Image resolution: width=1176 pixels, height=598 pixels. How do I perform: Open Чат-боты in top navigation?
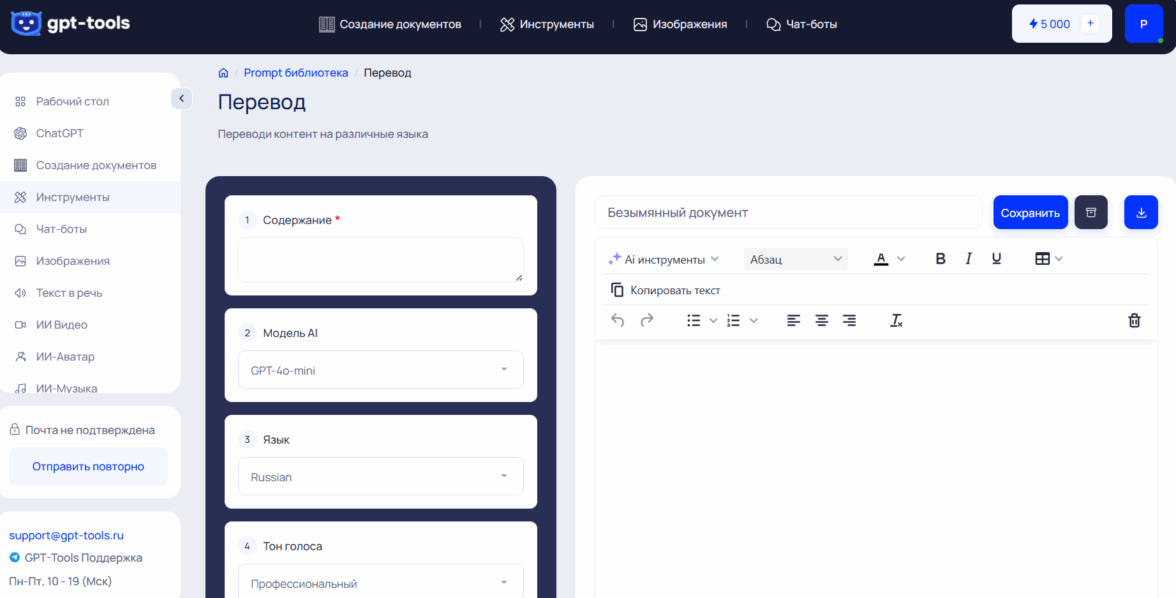point(802,24)
